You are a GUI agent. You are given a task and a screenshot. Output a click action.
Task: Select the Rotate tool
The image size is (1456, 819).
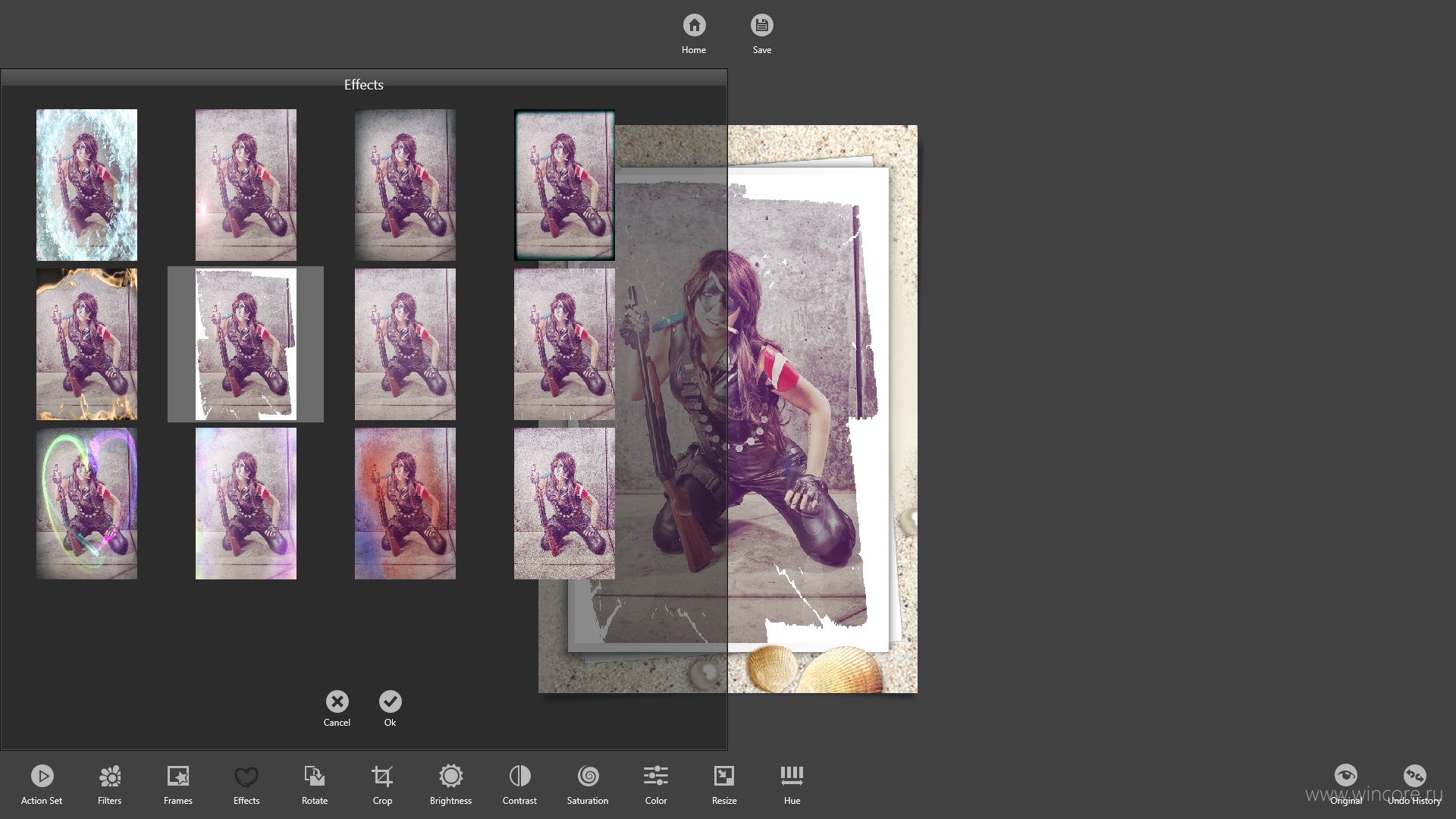click(x=315, y=784)
